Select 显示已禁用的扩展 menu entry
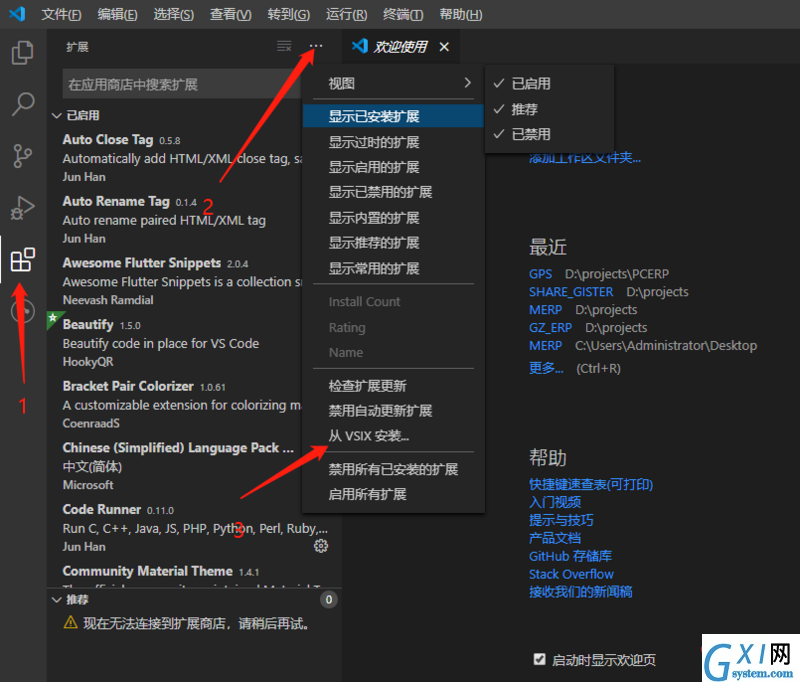This screenshot has width=800, height=682. tap(393, 192)
